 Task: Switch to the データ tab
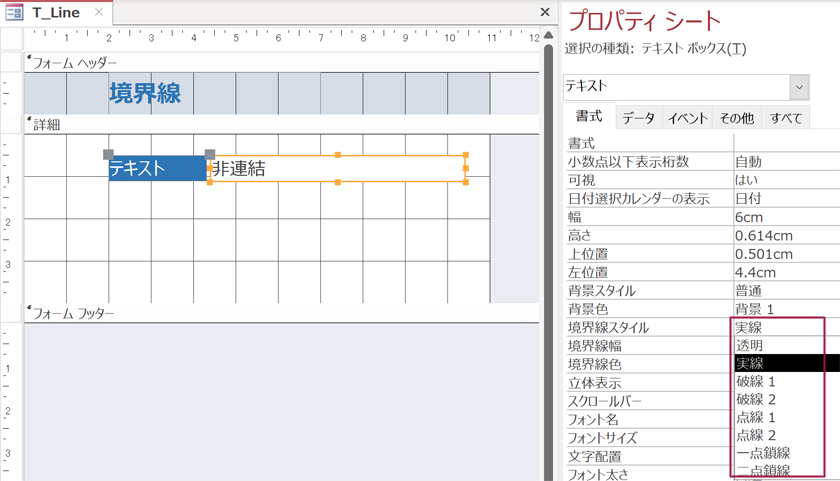coord(638,118)
